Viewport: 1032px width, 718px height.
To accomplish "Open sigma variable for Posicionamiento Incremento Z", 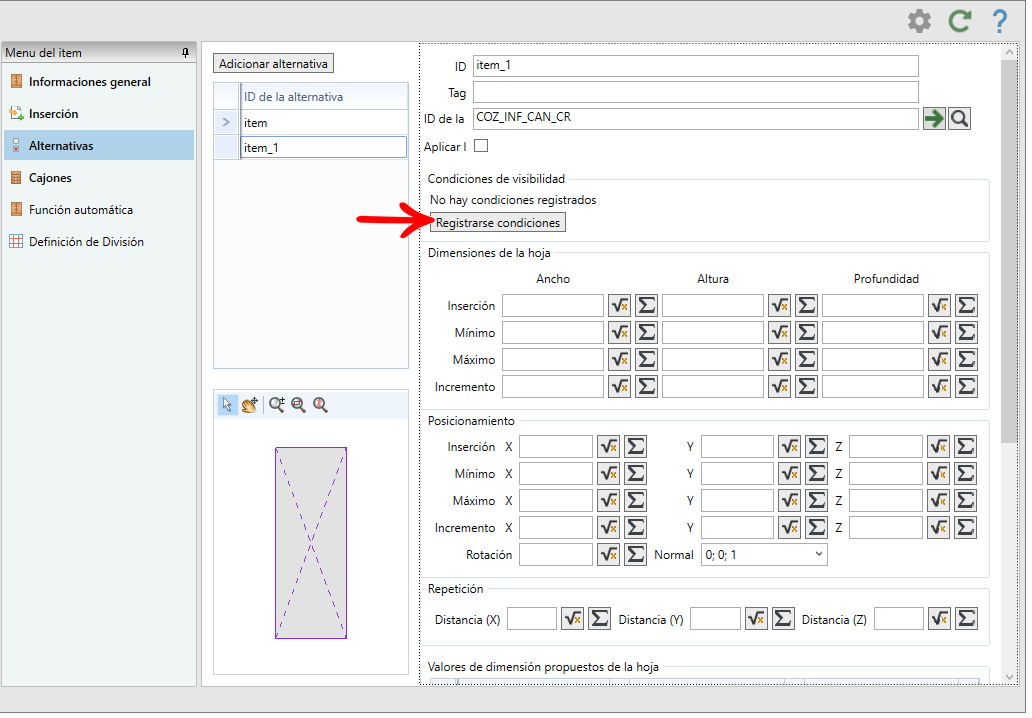I will coord(966,528).
